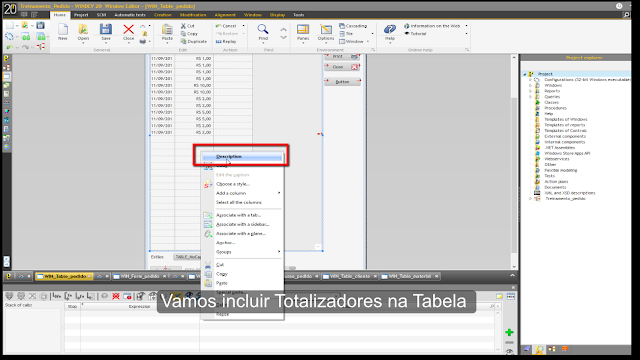
Task: Click the Open folder icon
Action: (83, 29)
